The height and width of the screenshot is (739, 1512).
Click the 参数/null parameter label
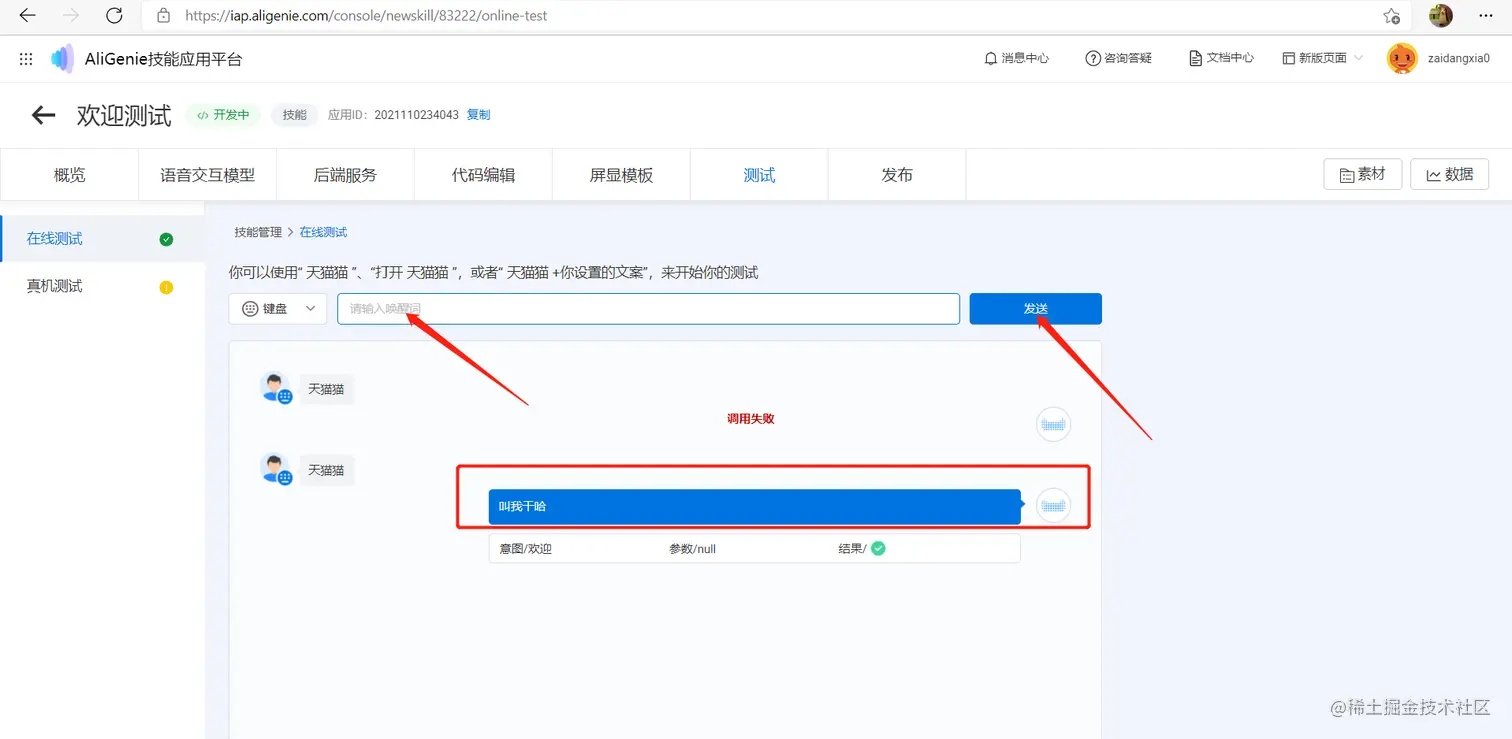click(x=693, y=548)
